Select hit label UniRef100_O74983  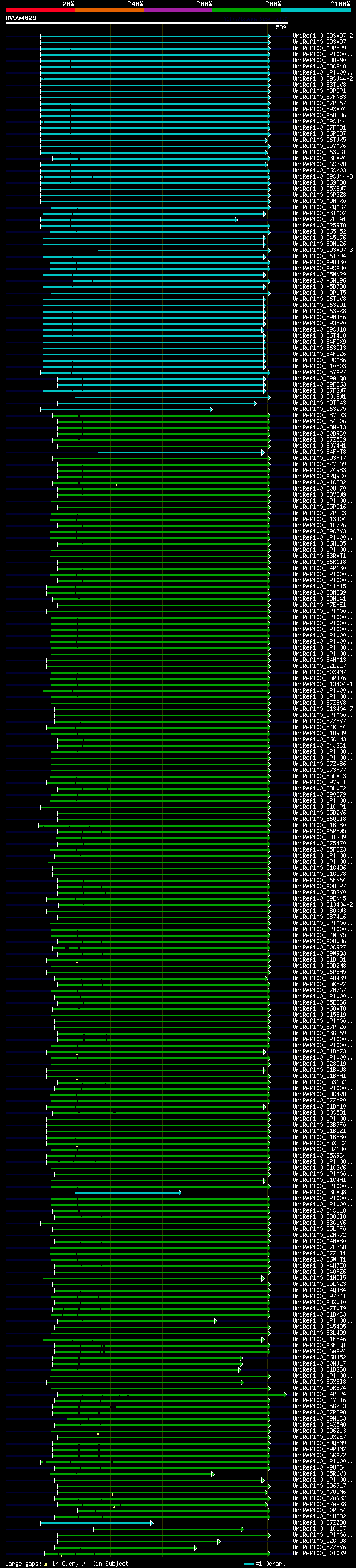(x=319, y=471)
